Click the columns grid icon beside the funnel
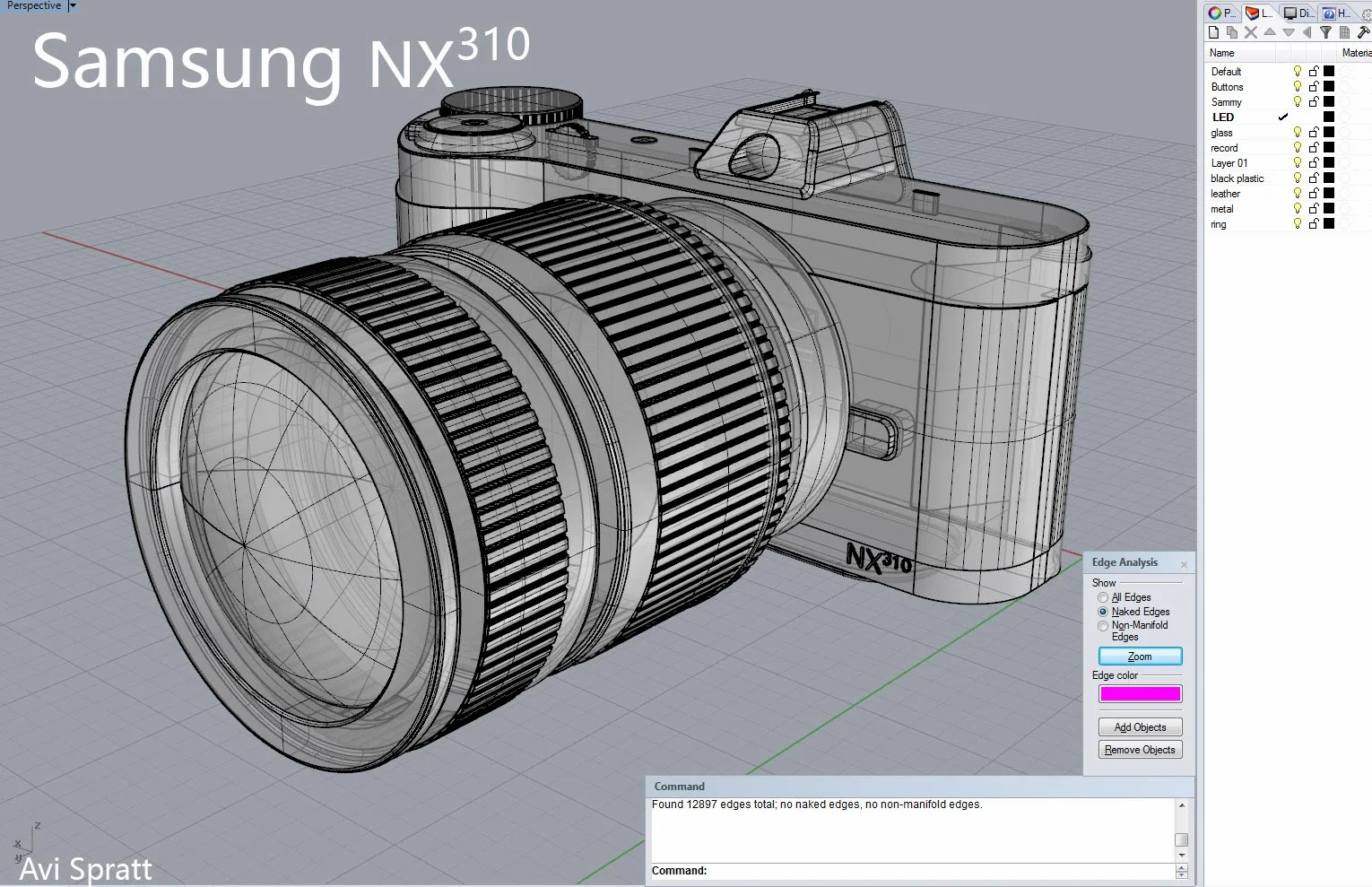This screenshot has height=887, width=1372. 1344,32
